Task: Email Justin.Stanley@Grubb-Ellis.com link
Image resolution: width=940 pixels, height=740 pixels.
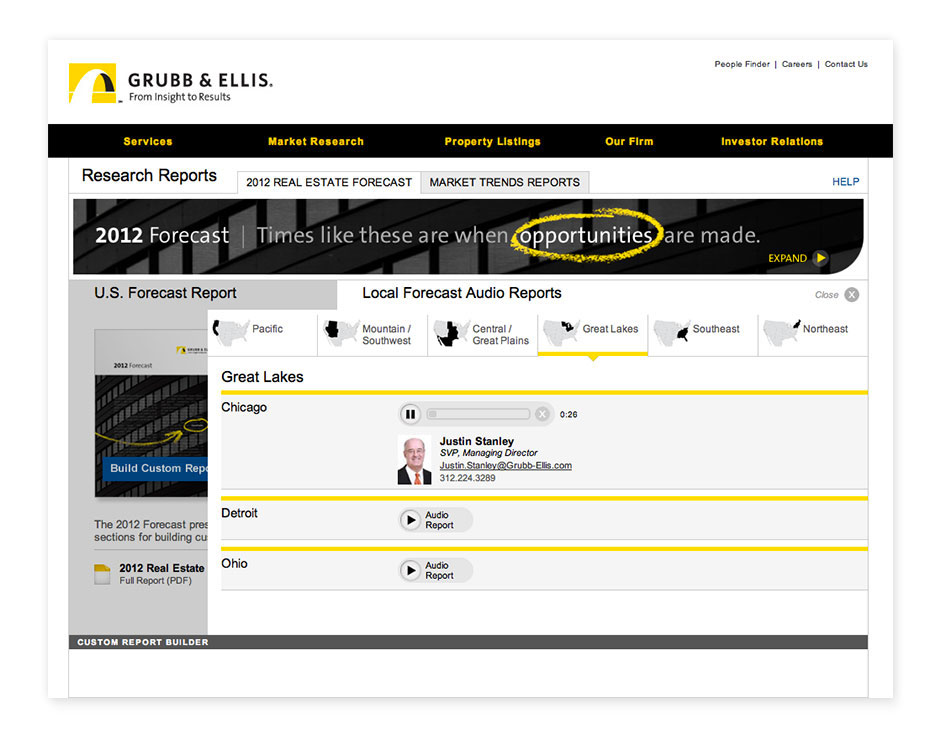Action: (x=505, y=465)
